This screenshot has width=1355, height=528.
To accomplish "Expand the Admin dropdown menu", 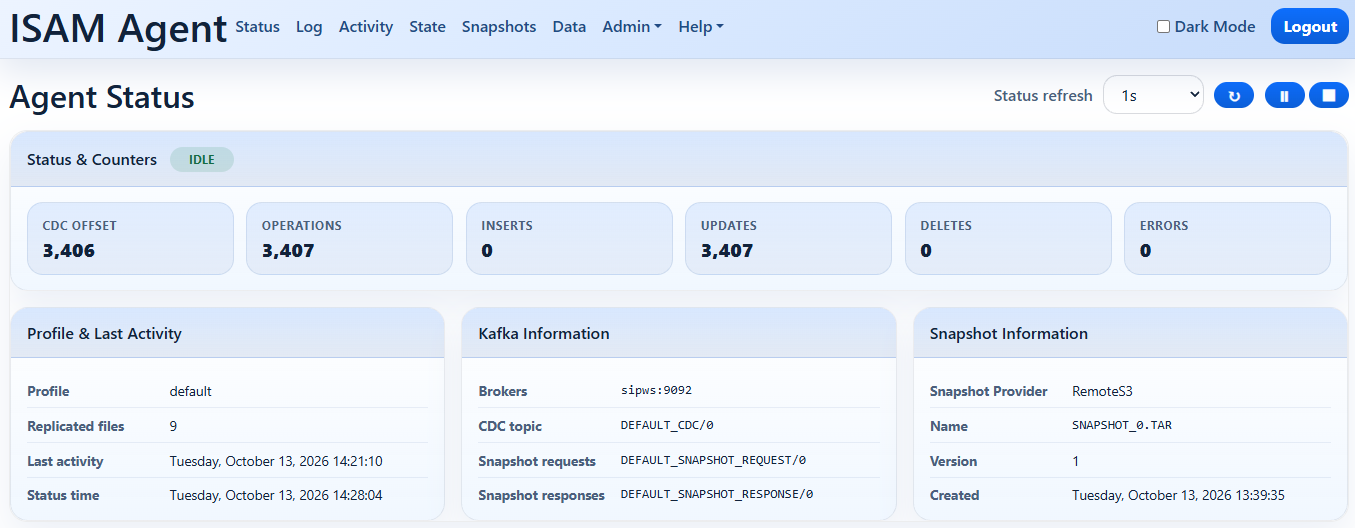I will (x=632, y=27).
